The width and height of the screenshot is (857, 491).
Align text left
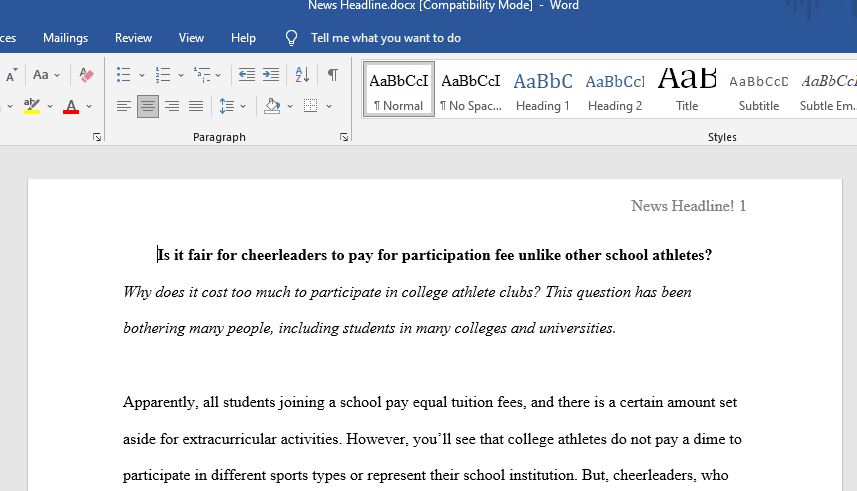click(124, 106)
